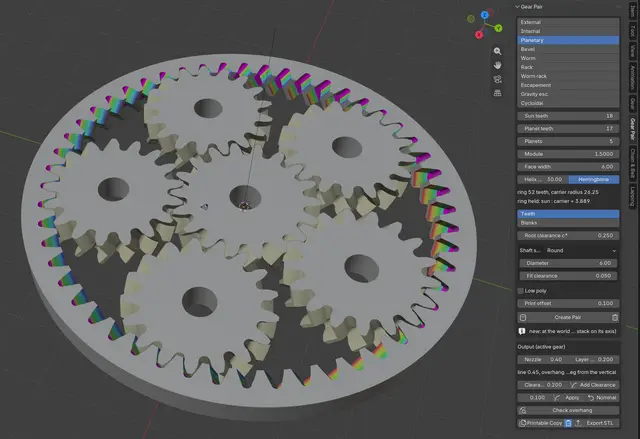
Task: Open the Shaft style Round dropdown
Action: [x=581, y=251]
